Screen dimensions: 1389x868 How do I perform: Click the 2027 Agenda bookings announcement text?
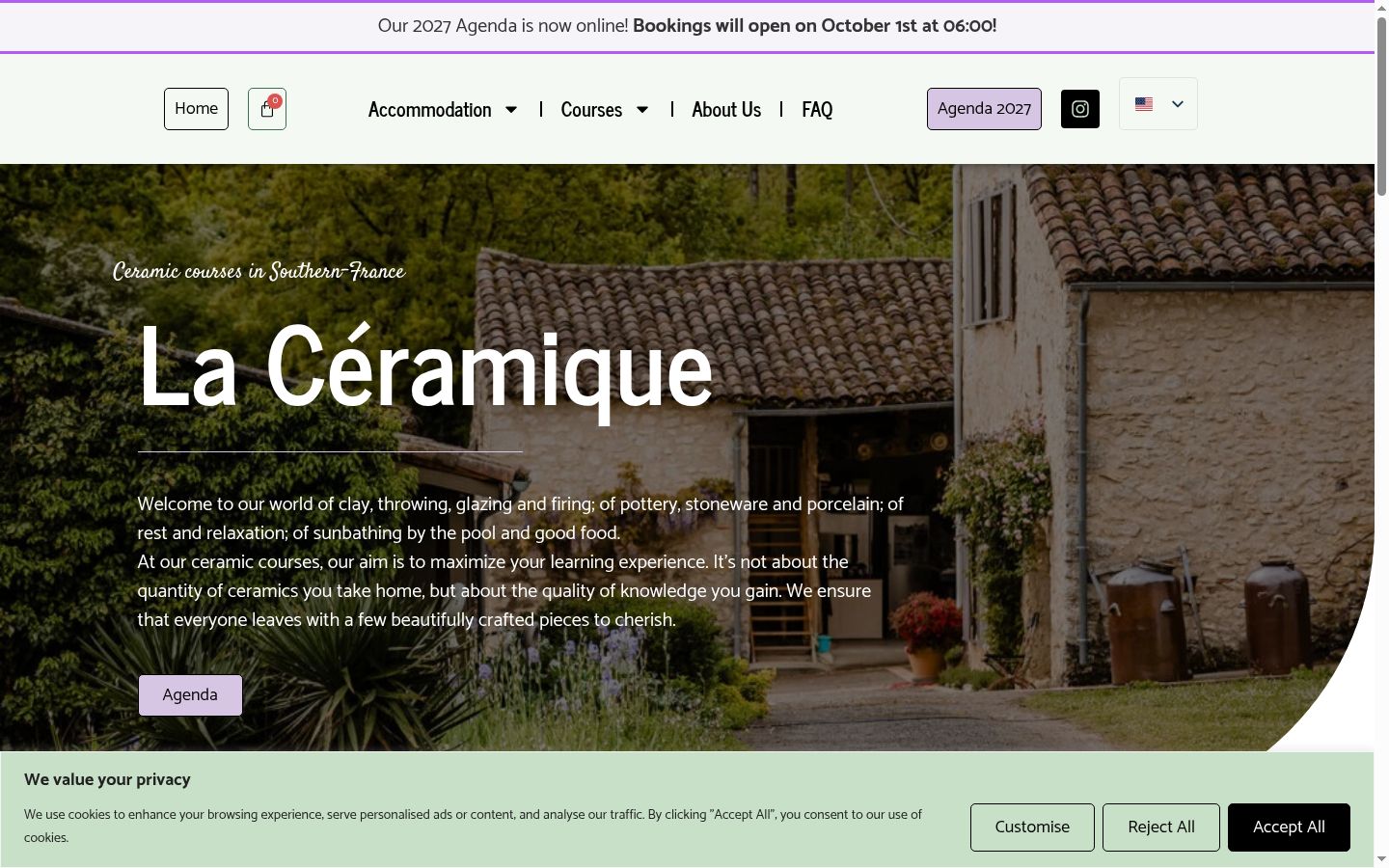click(687, 26)
